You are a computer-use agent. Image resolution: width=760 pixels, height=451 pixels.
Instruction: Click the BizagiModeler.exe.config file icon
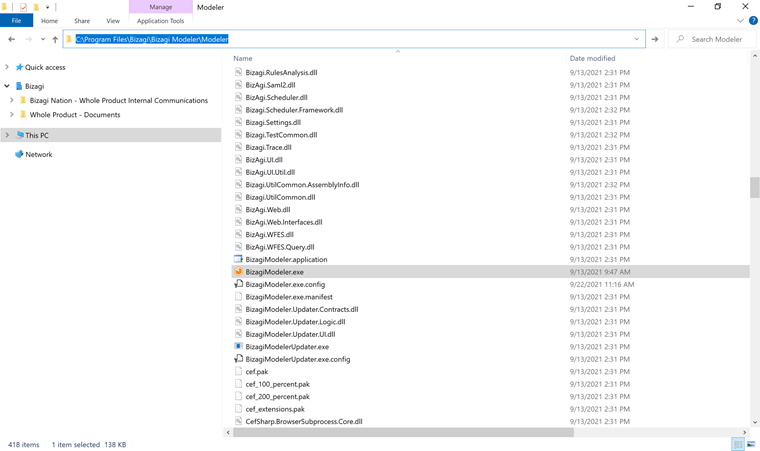[238, 284]
